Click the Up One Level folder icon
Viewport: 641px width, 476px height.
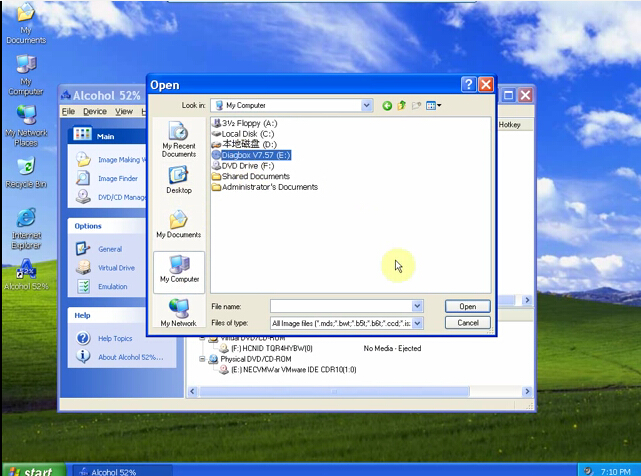pos(401,106)
